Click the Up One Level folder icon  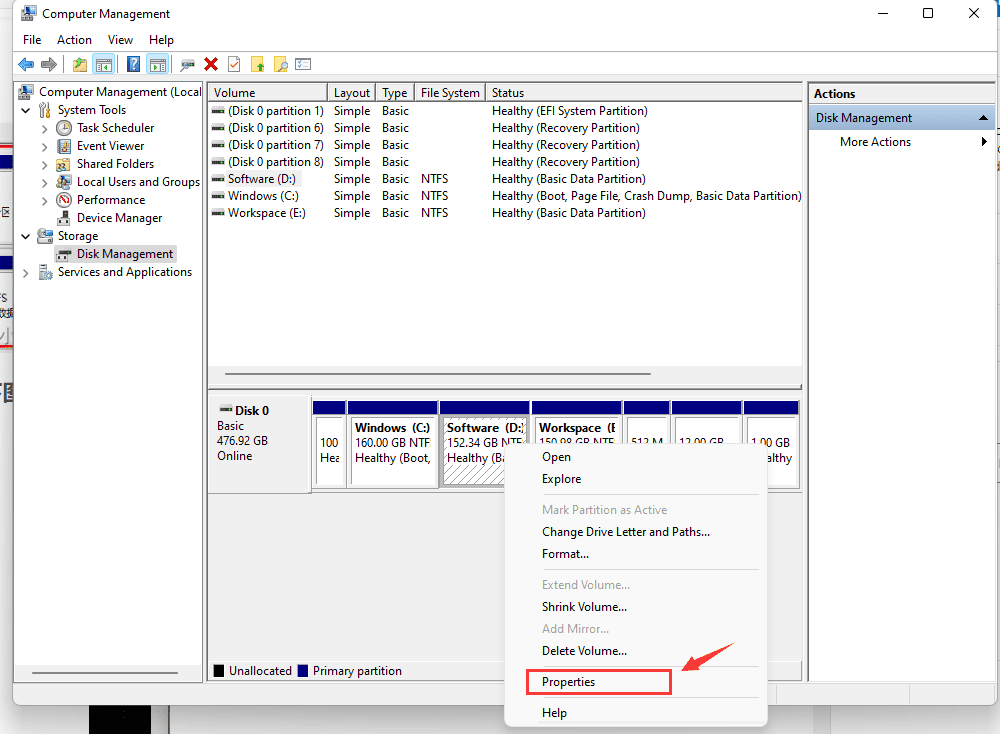click(x=80, y=65)
